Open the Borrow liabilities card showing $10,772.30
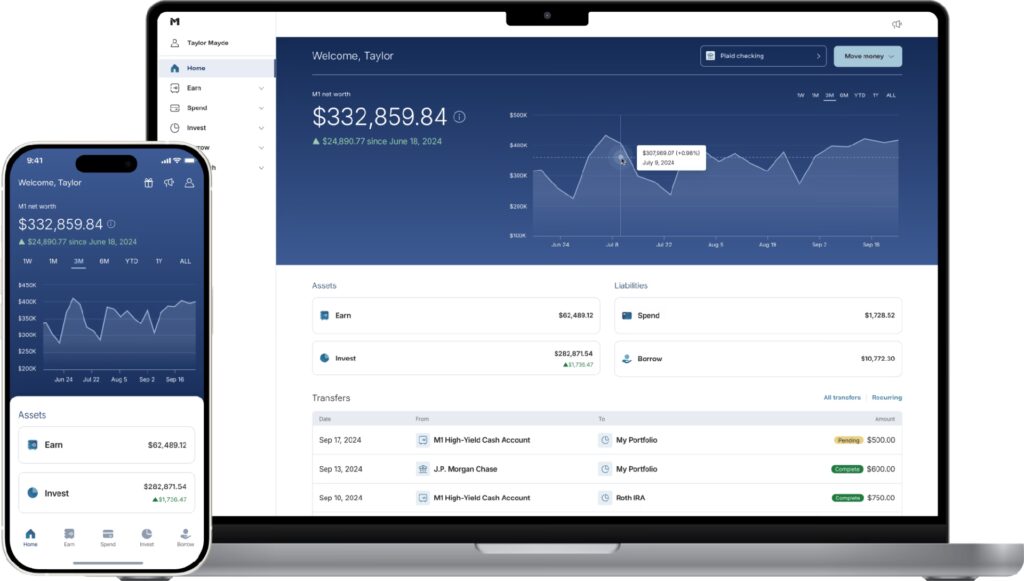1024x581 pixels. [757, 358]
